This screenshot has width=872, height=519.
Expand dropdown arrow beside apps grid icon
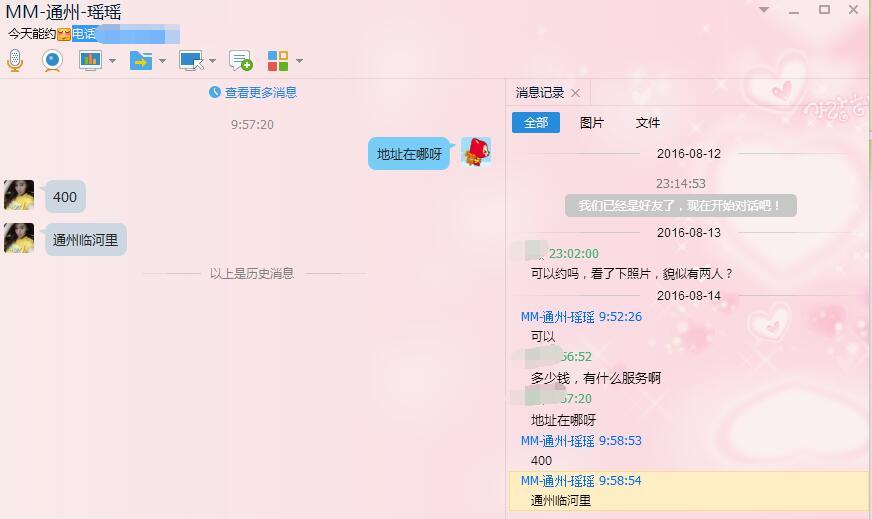point(299,61)
